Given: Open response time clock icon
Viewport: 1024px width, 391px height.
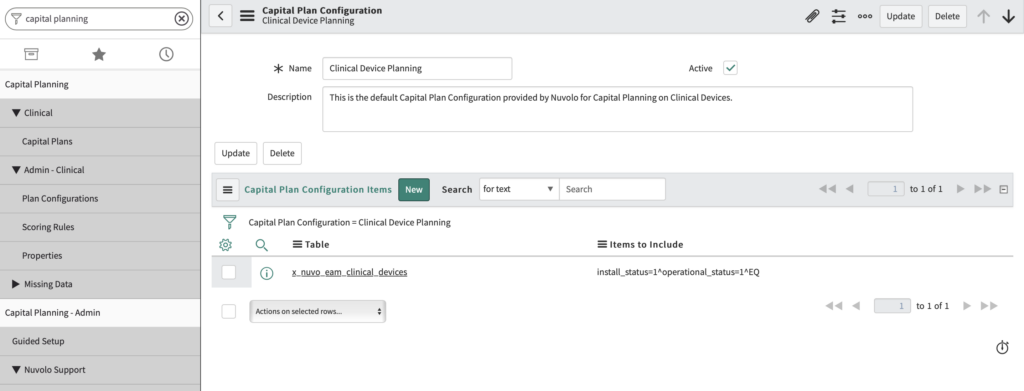Looking at the screenshot, I should click(1002, 348).
